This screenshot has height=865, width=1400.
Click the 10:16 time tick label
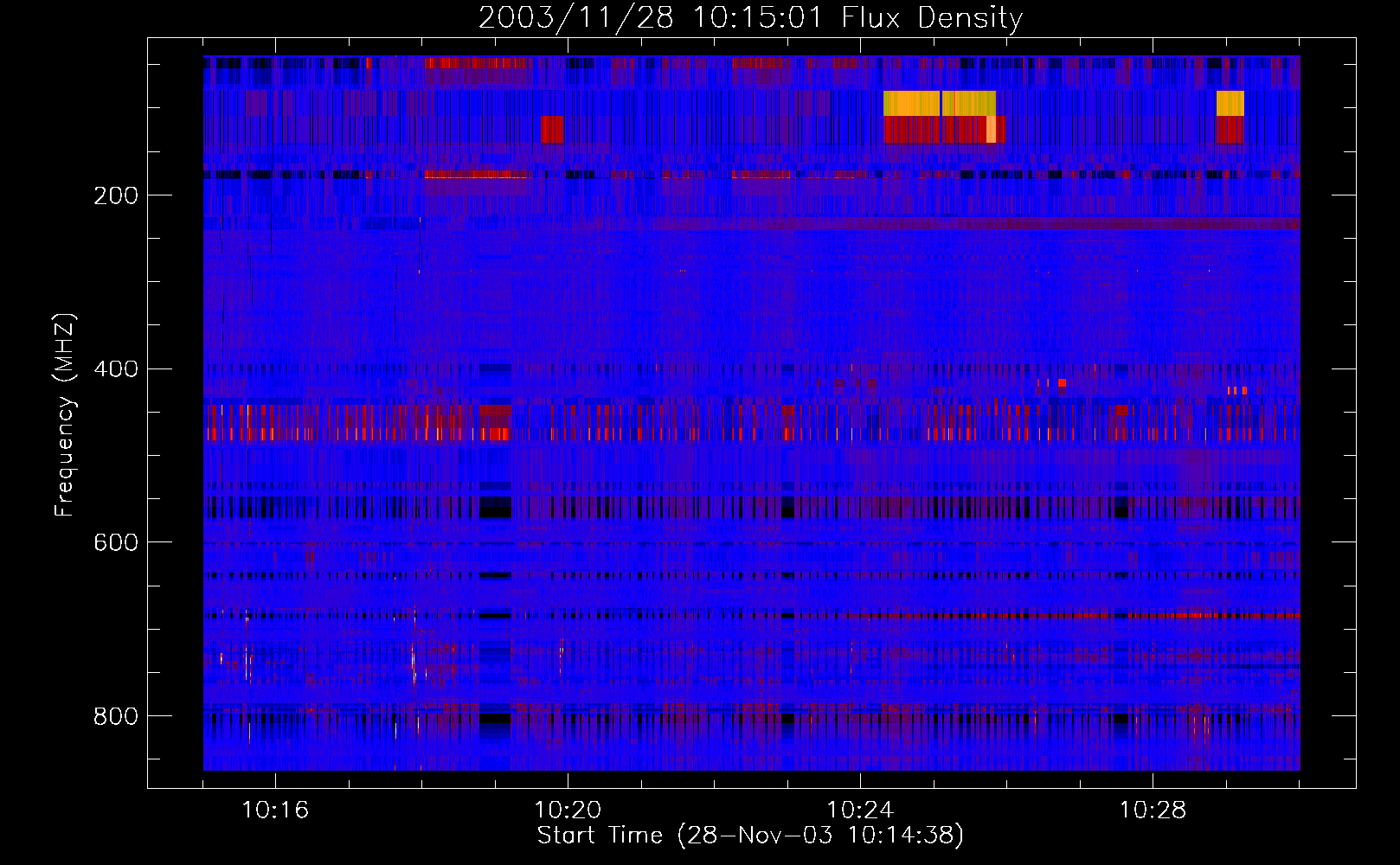click(275, 811)
